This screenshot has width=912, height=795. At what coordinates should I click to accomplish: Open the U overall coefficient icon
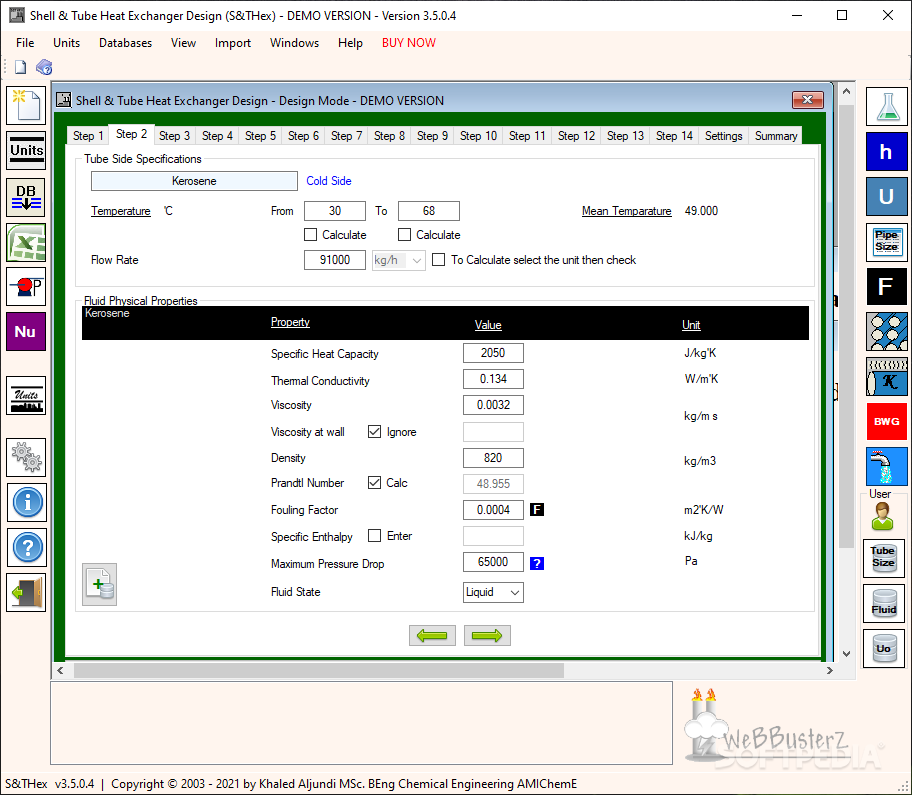(x=886, y=197)
